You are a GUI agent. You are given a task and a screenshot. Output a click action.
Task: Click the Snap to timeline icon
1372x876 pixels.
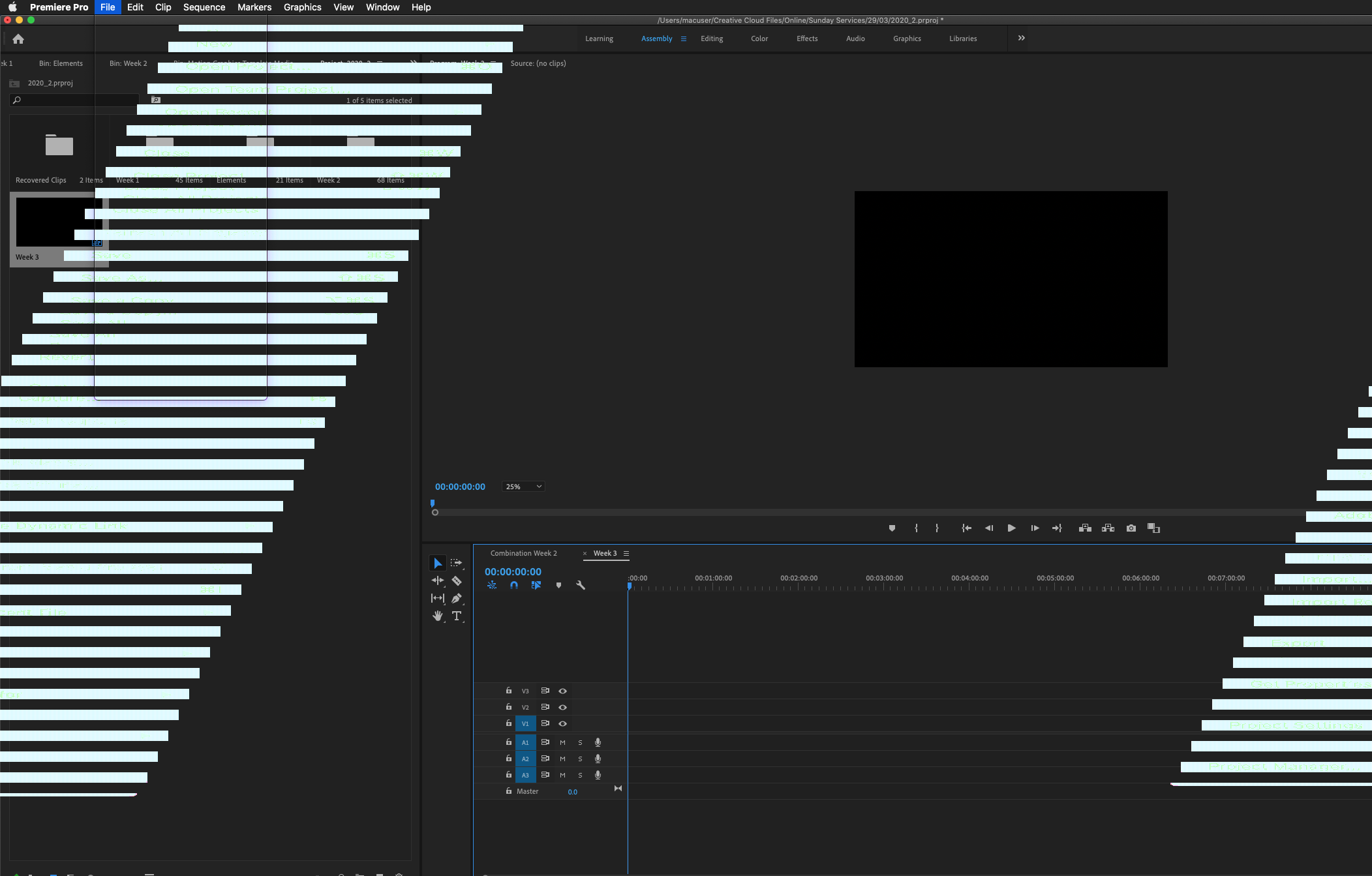pos(514,584)
